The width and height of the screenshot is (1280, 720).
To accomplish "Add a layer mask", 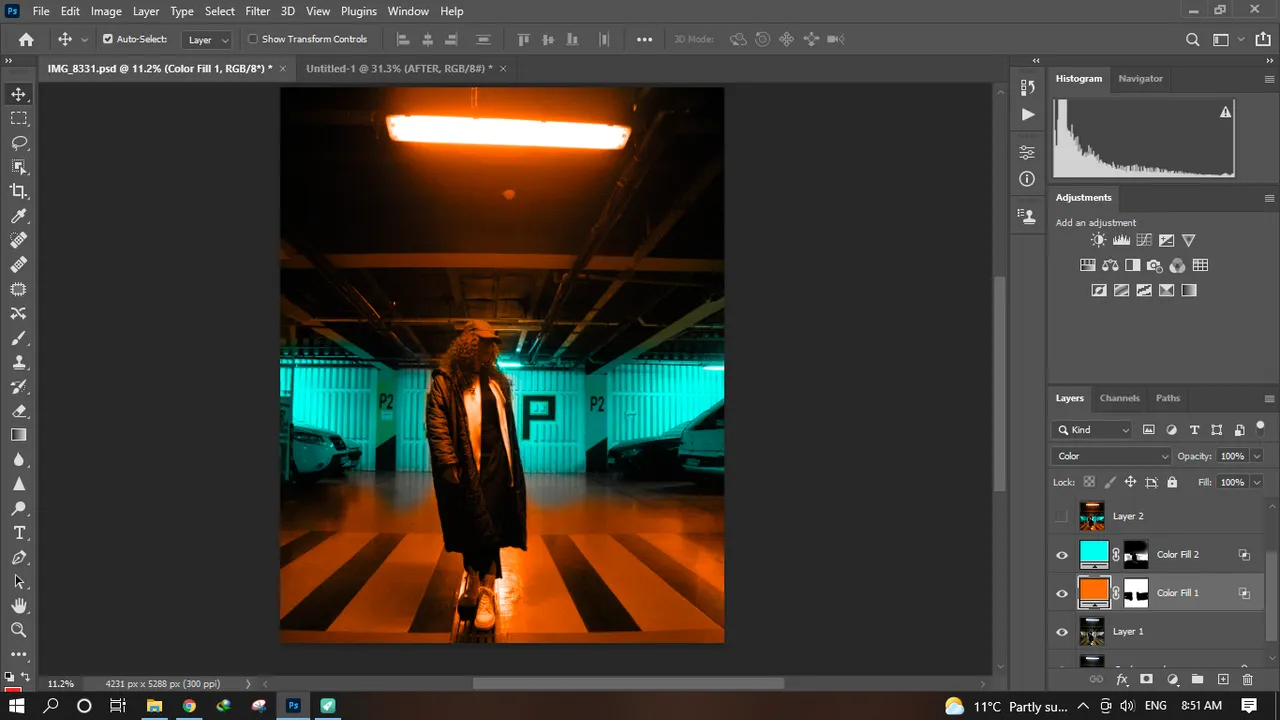I will pyautogui.click(x=1146, y=680).
